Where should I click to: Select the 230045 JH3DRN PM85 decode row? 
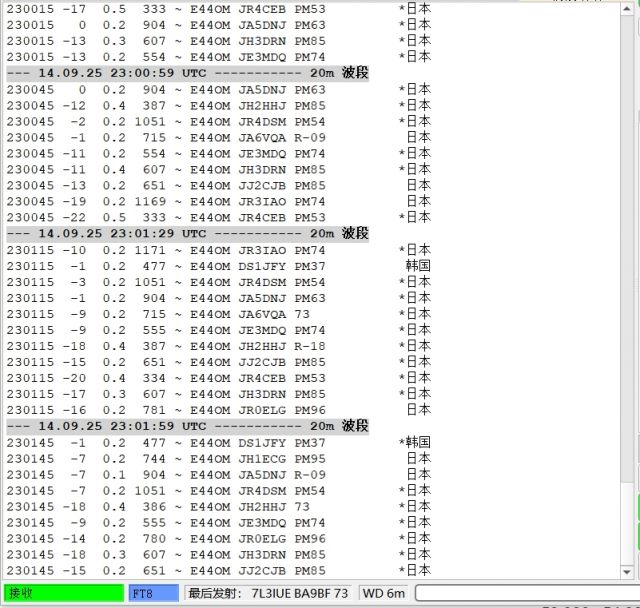(x=218, y=169)
